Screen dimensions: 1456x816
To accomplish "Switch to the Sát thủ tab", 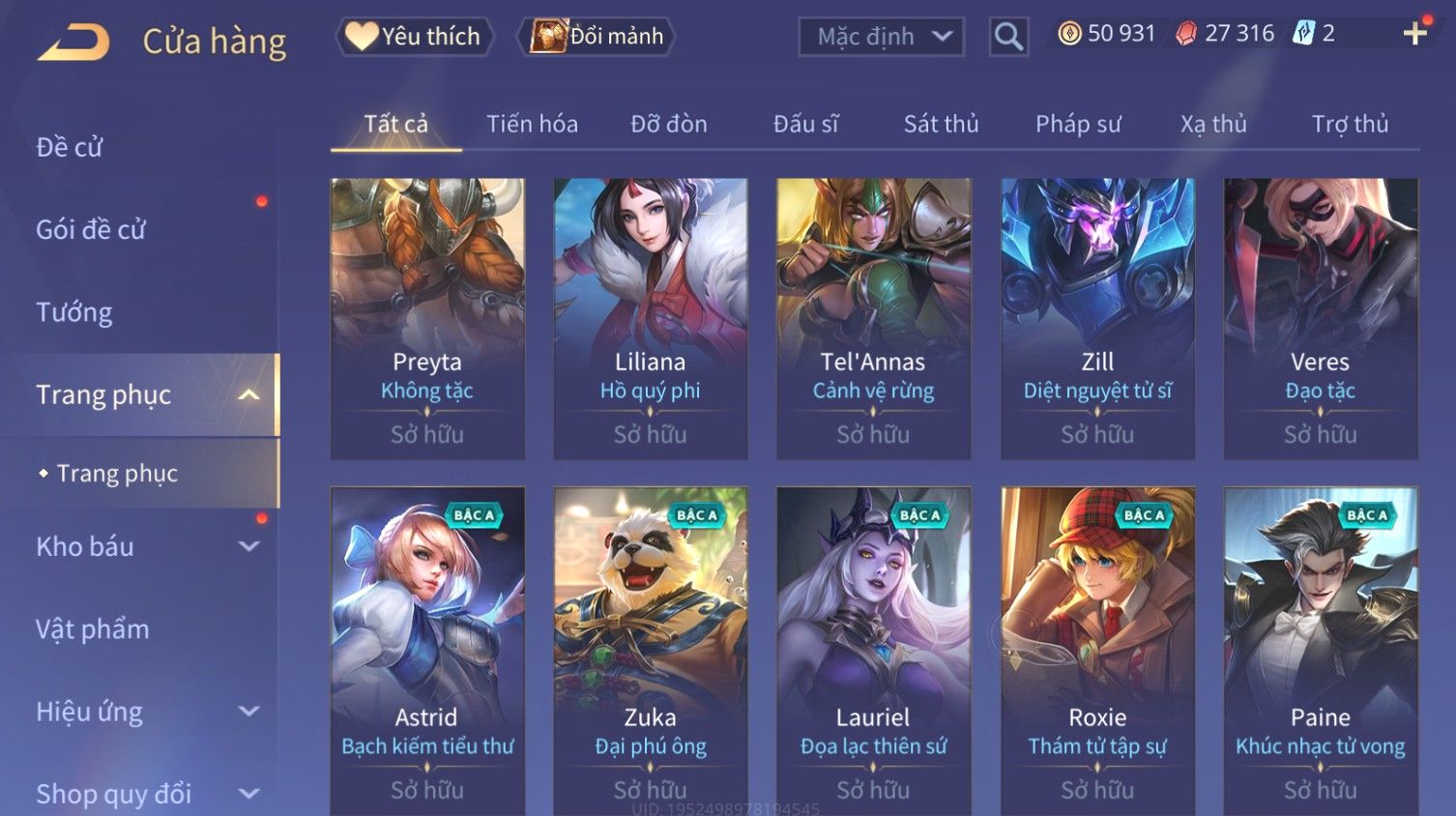I will [941, 124].
